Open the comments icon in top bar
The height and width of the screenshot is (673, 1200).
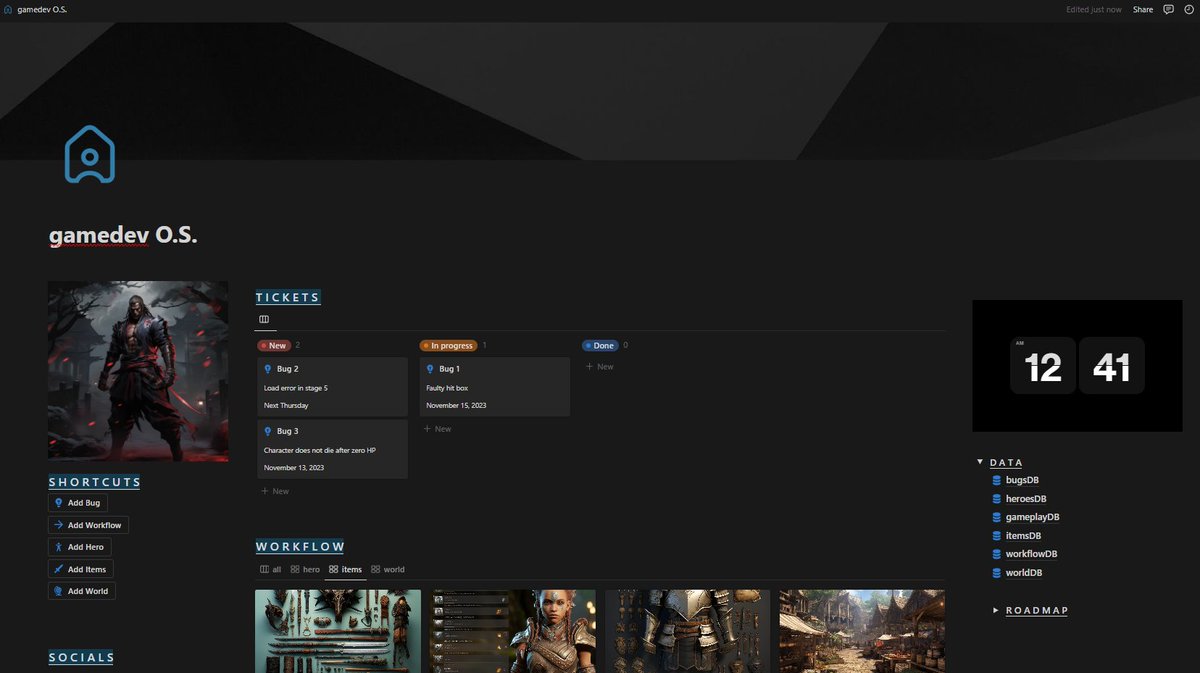1168,9
